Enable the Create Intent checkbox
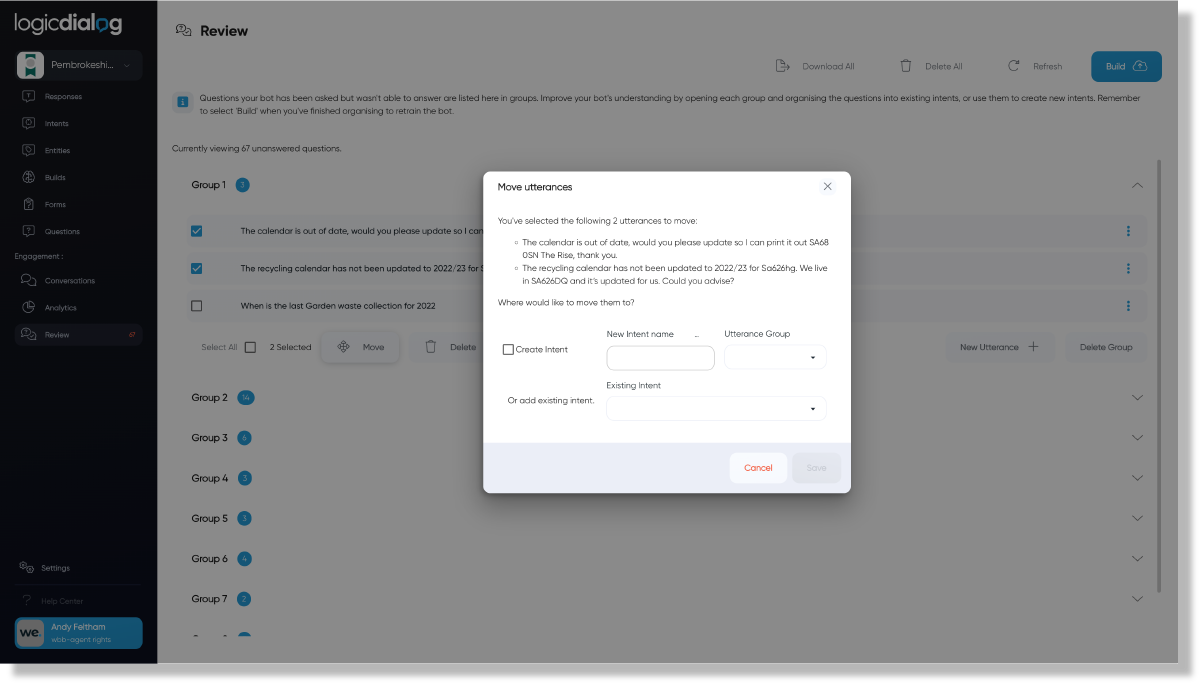The height and width of the screenshot is (685, 1201). point(508,349)
